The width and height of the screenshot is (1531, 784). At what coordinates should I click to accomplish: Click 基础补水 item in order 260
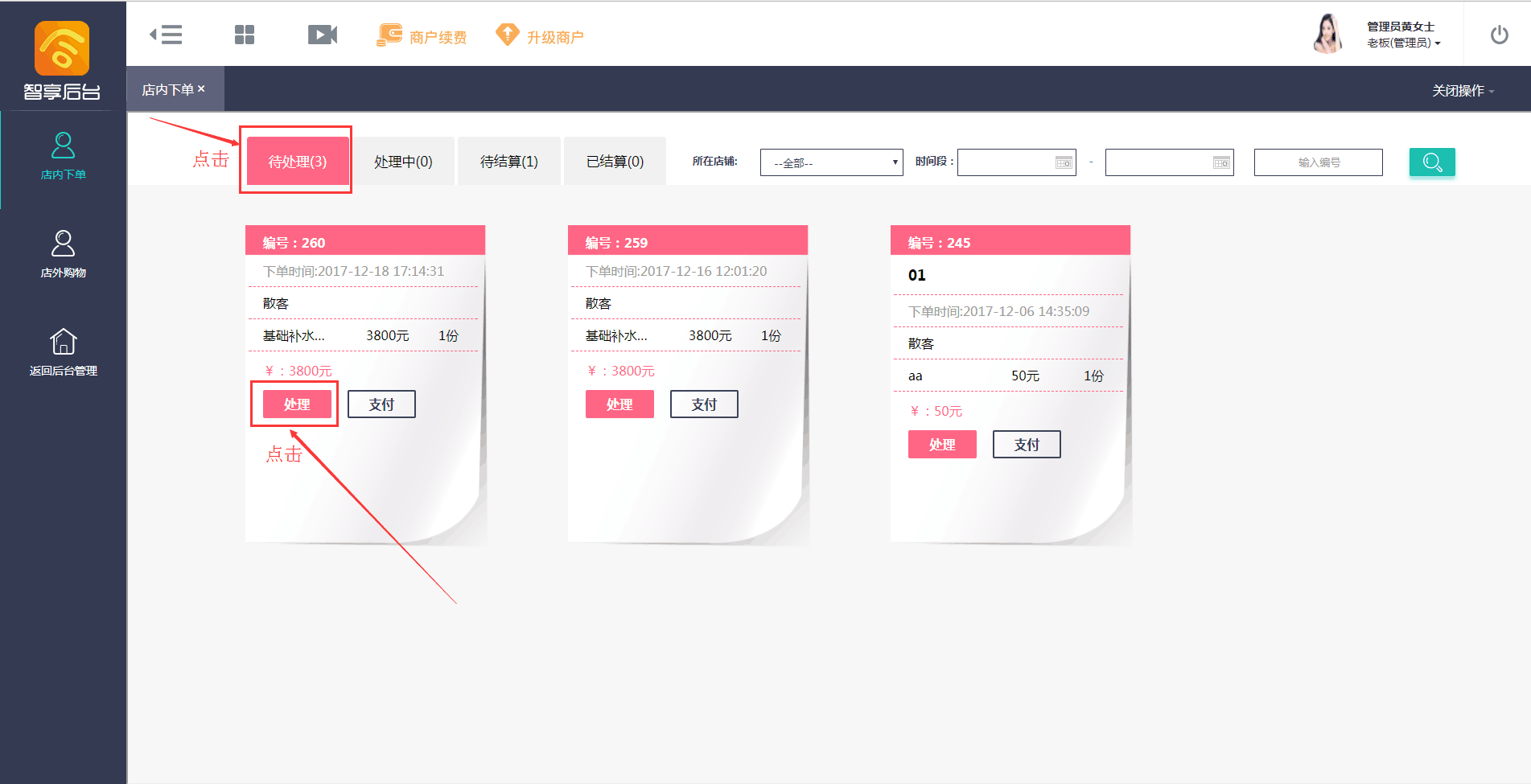tap(294, 335)
